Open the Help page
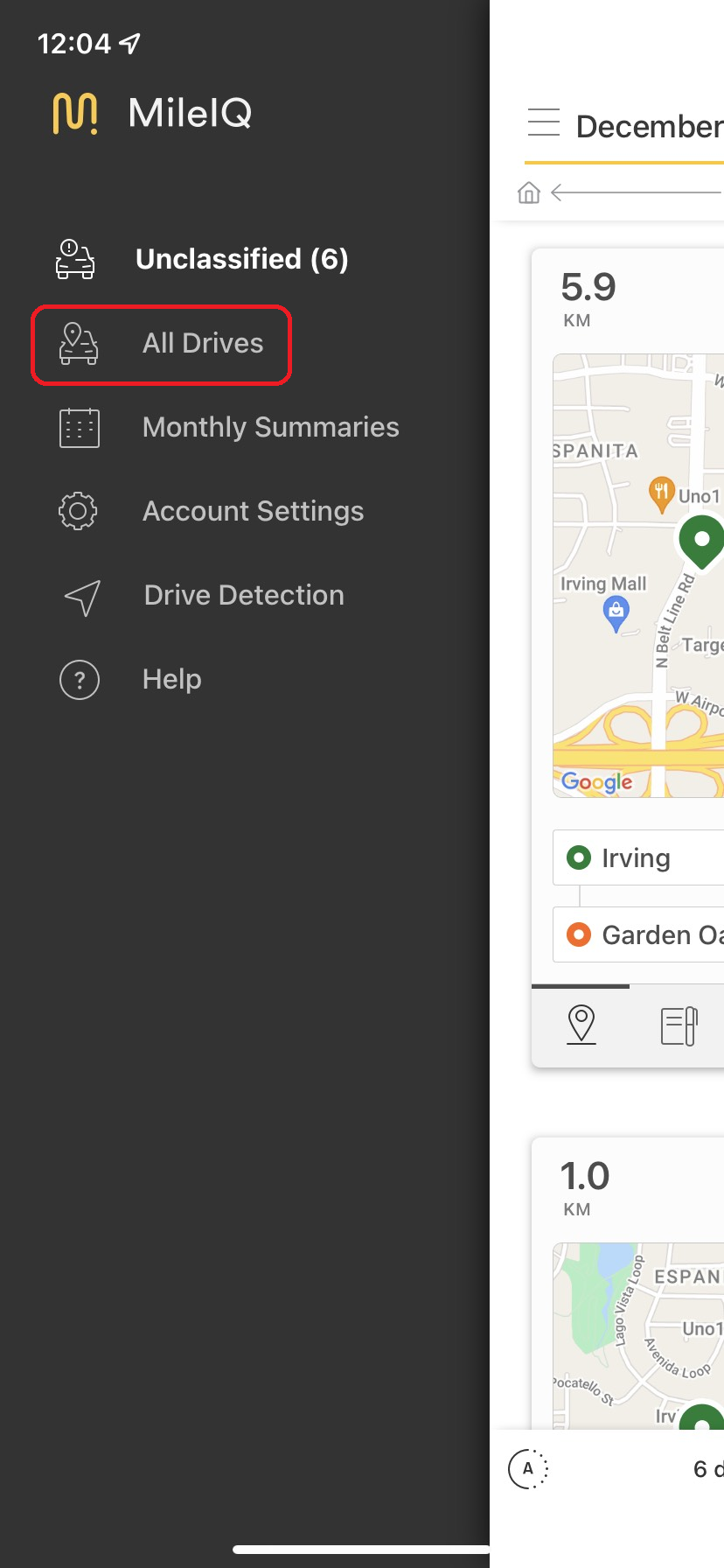 point(172,679)
